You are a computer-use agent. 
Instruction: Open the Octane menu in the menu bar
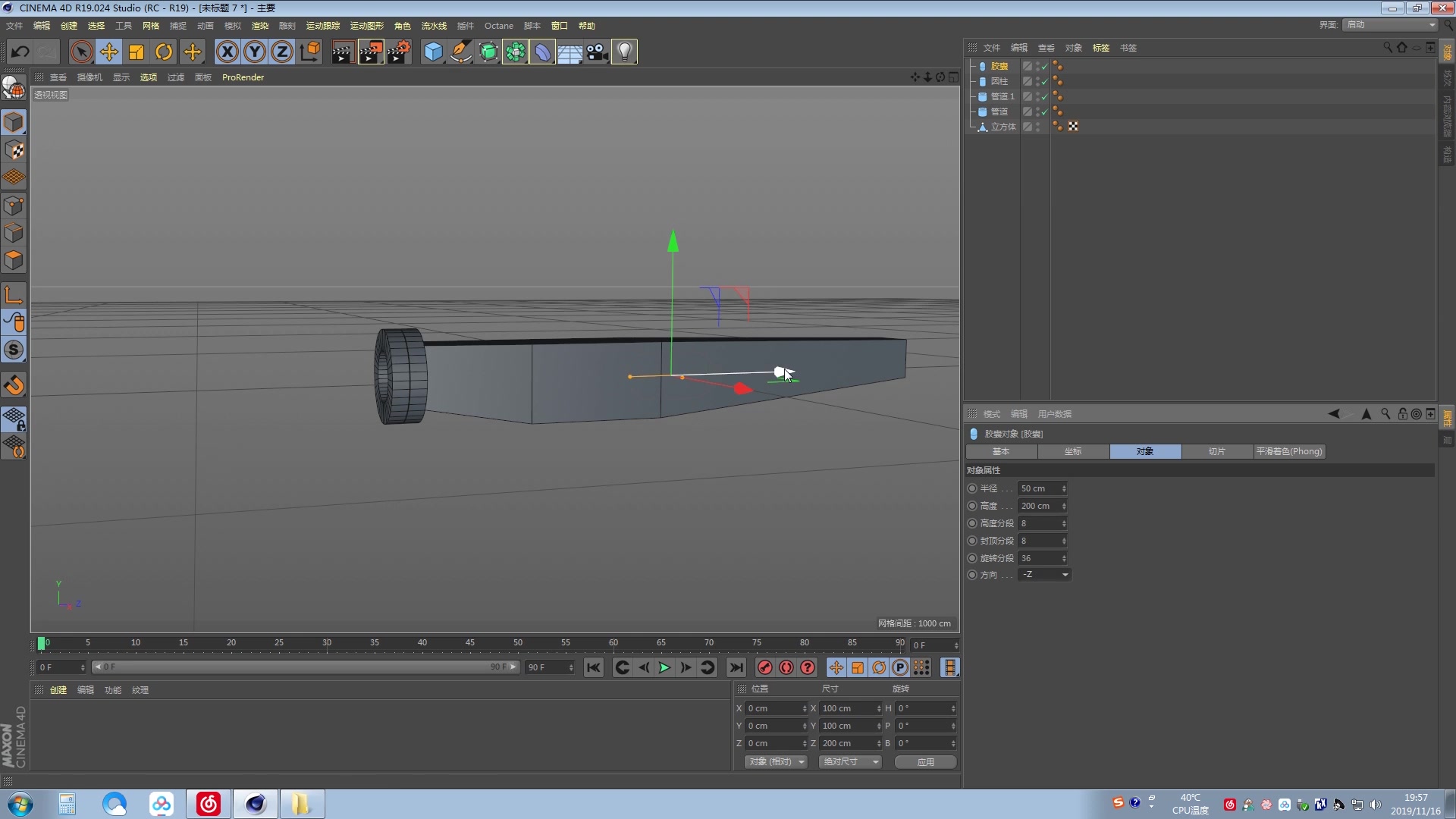click(498, 25)
